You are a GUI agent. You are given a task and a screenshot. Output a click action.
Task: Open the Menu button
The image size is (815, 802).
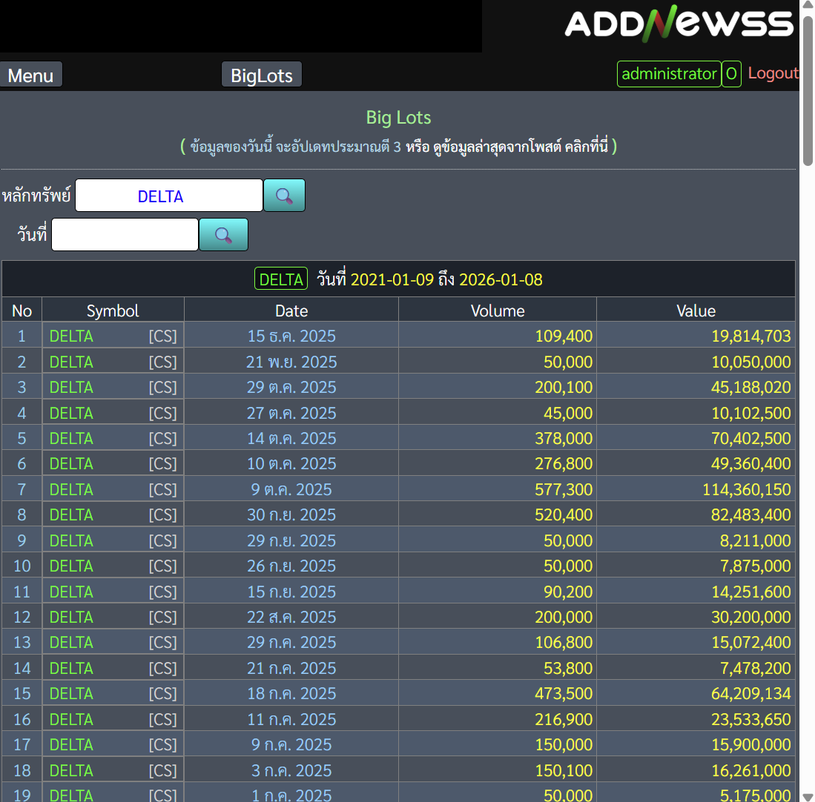(x=31, y=75)
